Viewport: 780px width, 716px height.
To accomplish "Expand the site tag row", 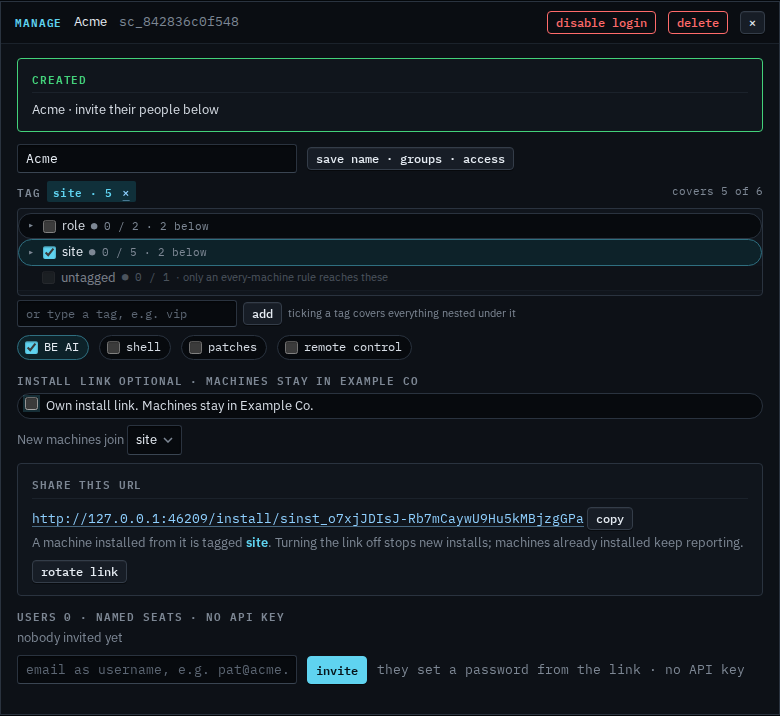I will click(31, 252).
